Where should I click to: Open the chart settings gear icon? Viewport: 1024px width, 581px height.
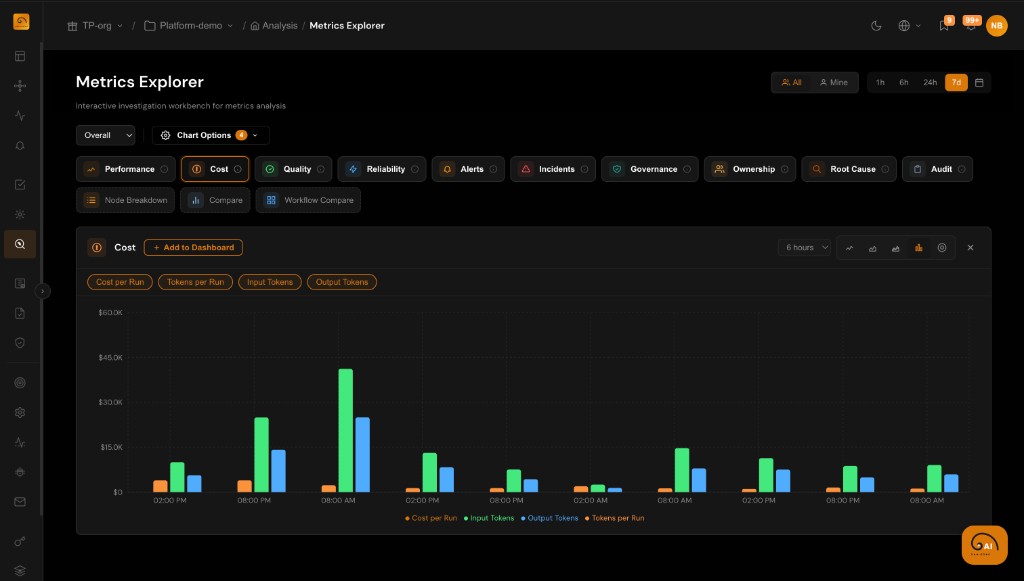(942, 247)
